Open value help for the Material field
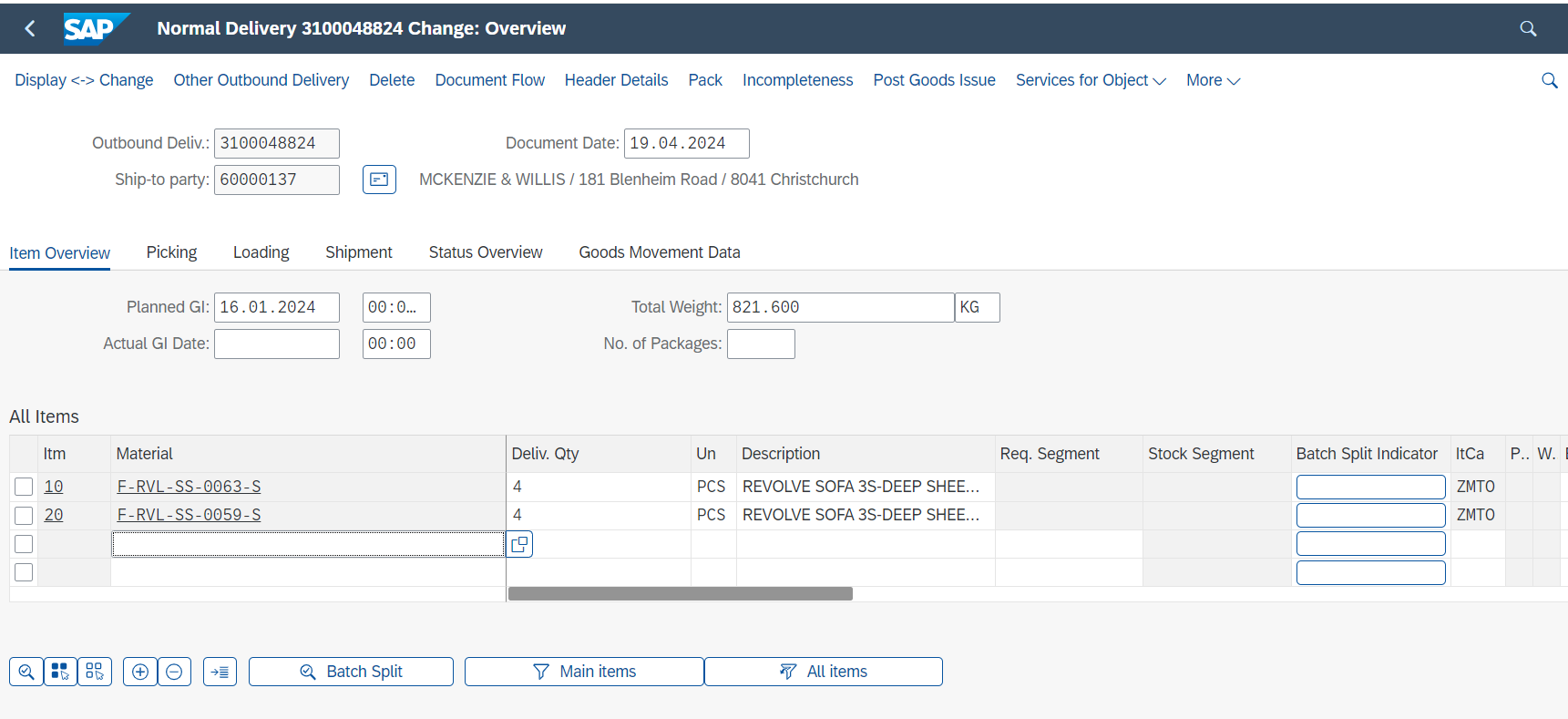 coord(519,544)
